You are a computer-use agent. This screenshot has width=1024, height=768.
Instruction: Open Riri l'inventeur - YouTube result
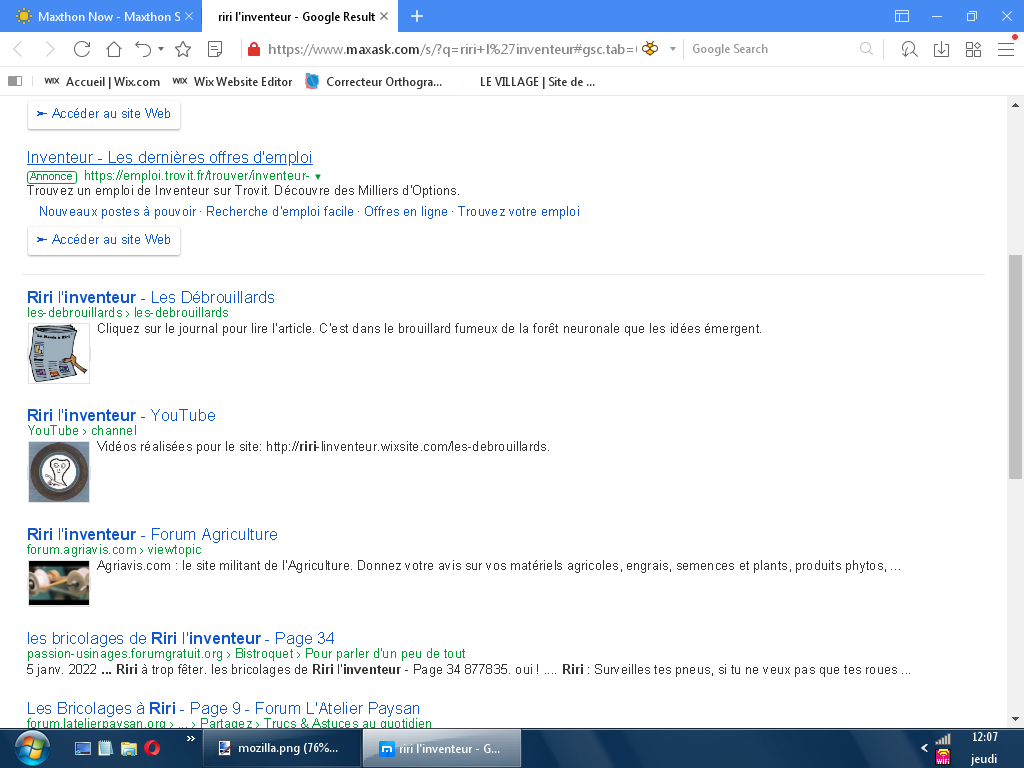[121, 415]
